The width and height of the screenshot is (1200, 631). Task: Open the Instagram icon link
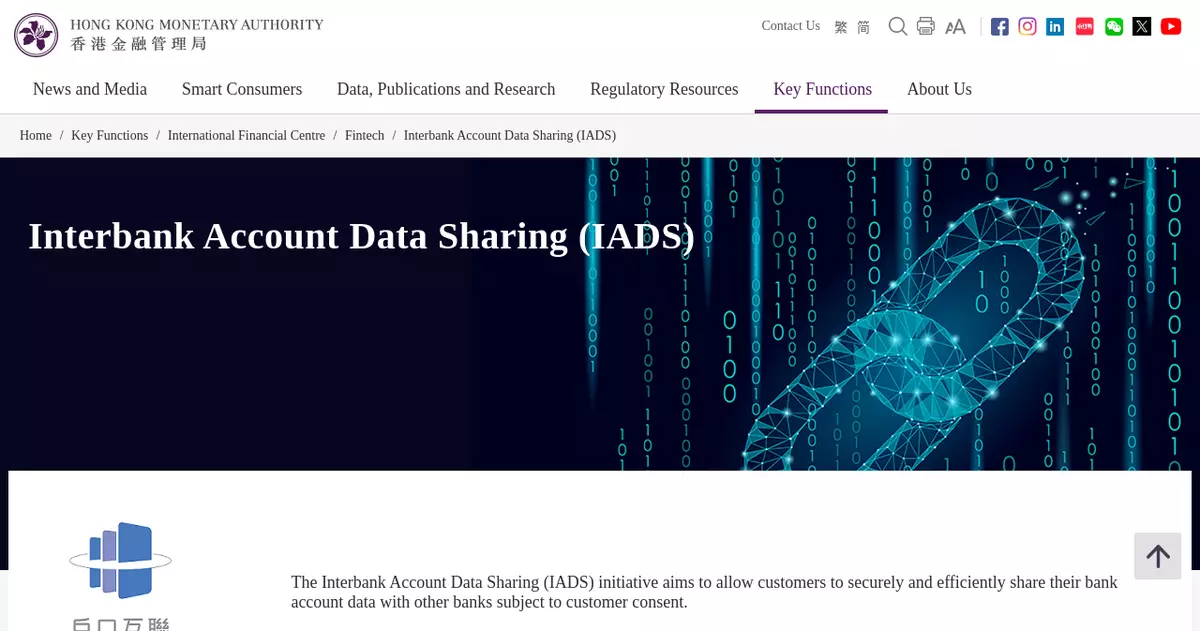click(x=1028, y=27)
